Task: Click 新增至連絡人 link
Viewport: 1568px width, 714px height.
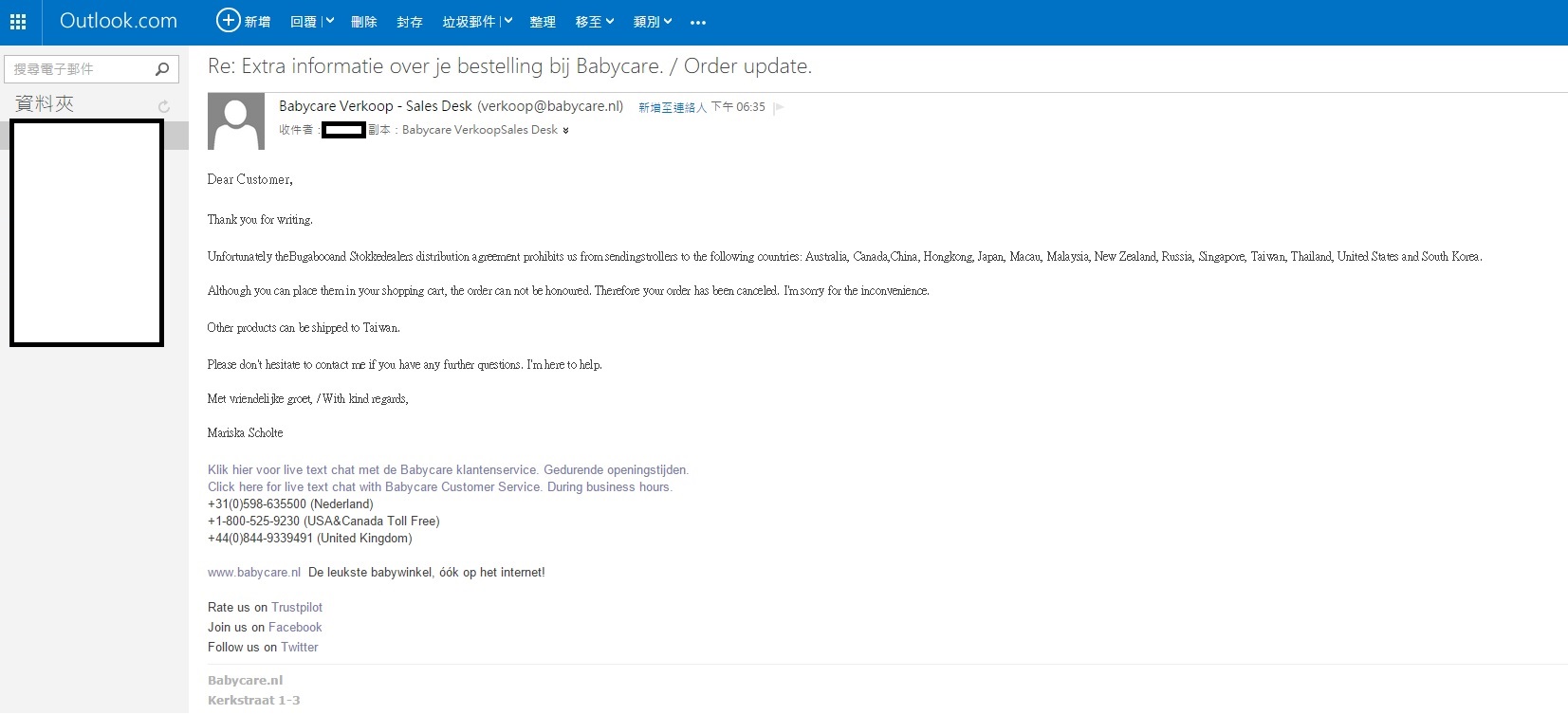Action: (673, 107)
